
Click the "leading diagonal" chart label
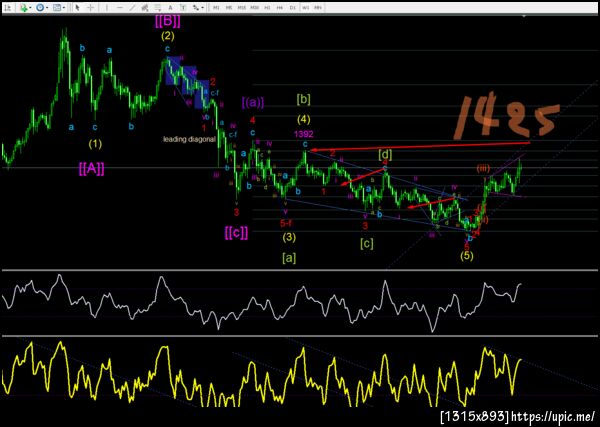189,139
